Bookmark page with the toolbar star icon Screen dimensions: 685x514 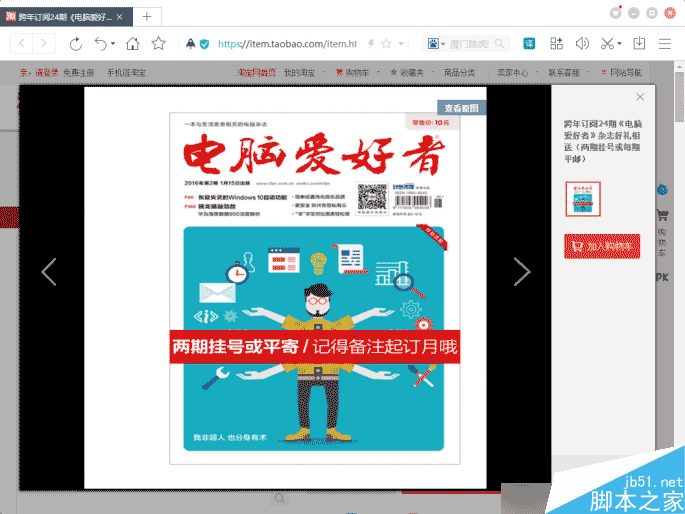pyautogui.click(x=159, y=43)
